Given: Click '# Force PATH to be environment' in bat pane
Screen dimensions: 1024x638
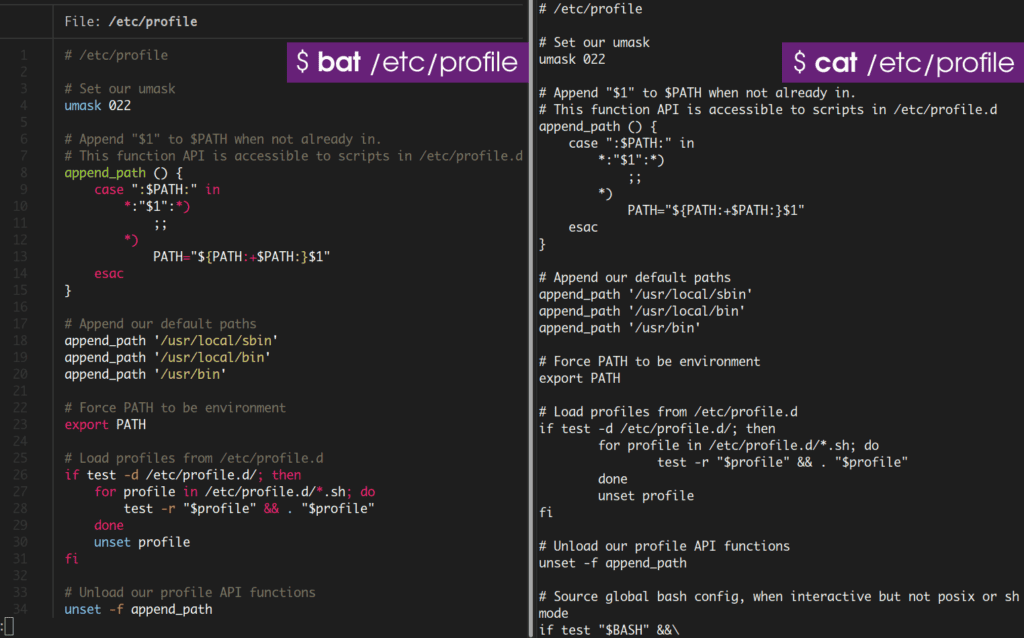Looking at the screenshot, I should [175, 408].
